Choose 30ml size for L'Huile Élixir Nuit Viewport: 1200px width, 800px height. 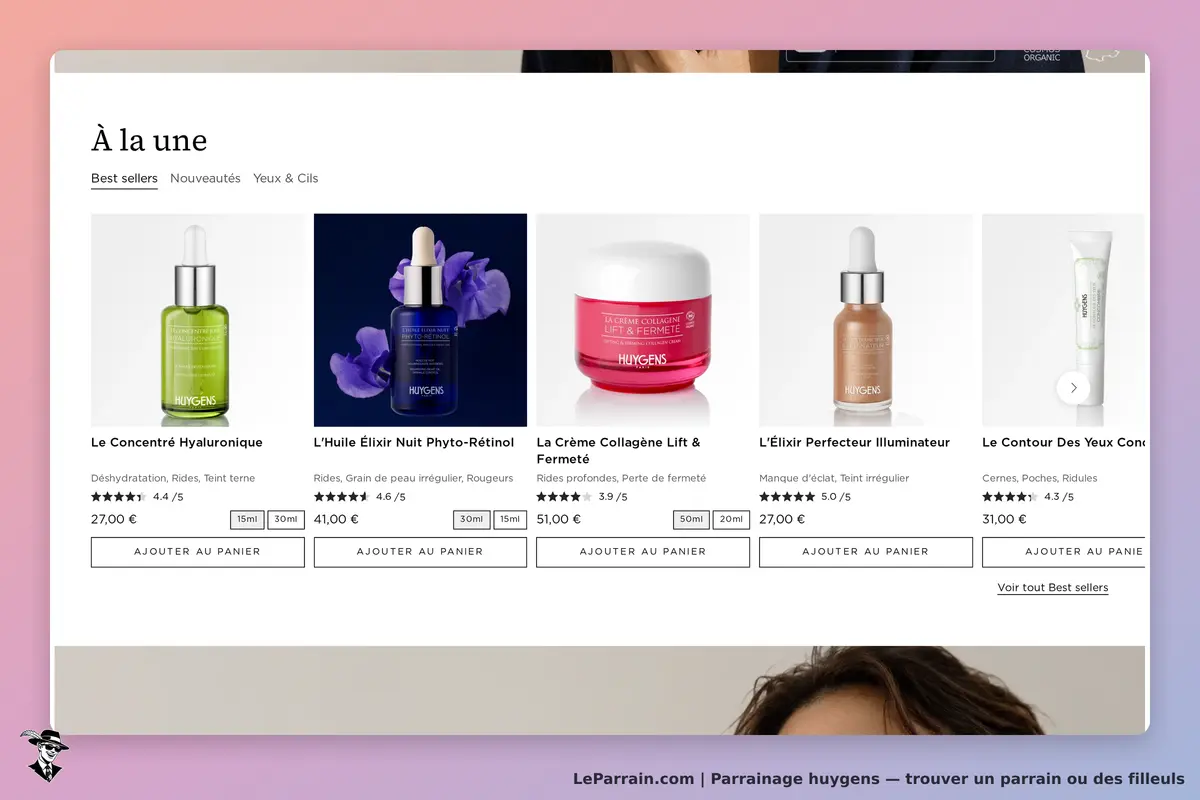click(x=471, y=520)
